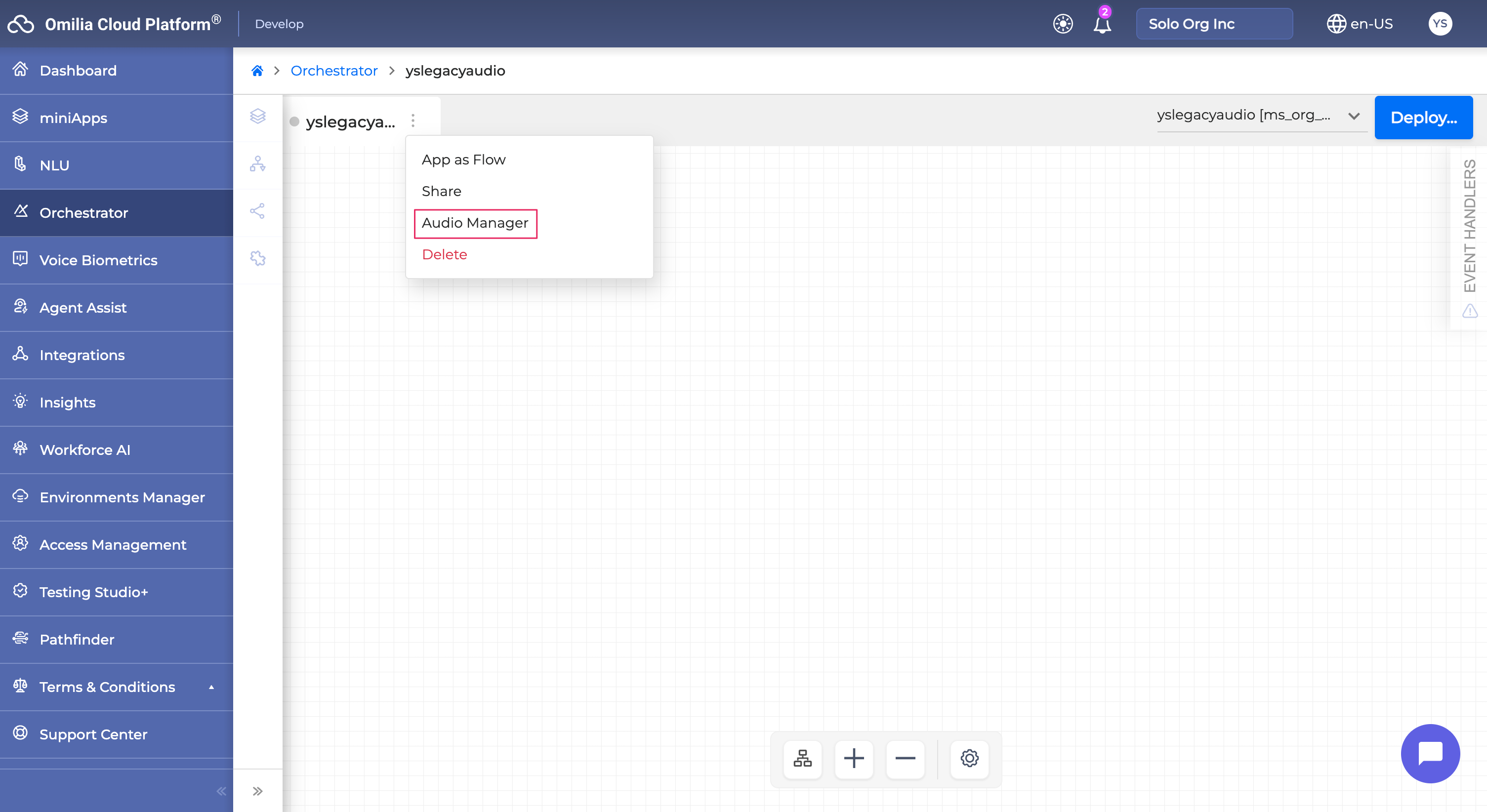
Task: Collapse the left sidebar navigation
Action: coord(221,791)
